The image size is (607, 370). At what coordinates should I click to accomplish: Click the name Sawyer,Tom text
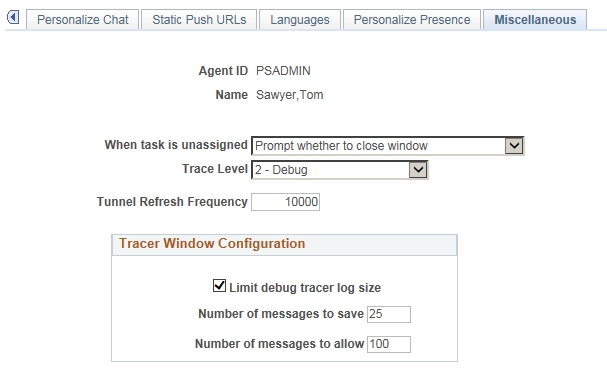coord(290,95)
